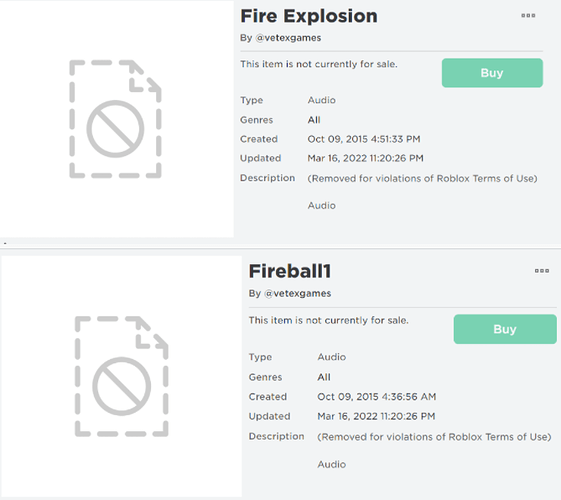Screen dimensions: 561x500
Task: Click the Buy button for Fire Explosion
Action: click(x=492, y=73)
